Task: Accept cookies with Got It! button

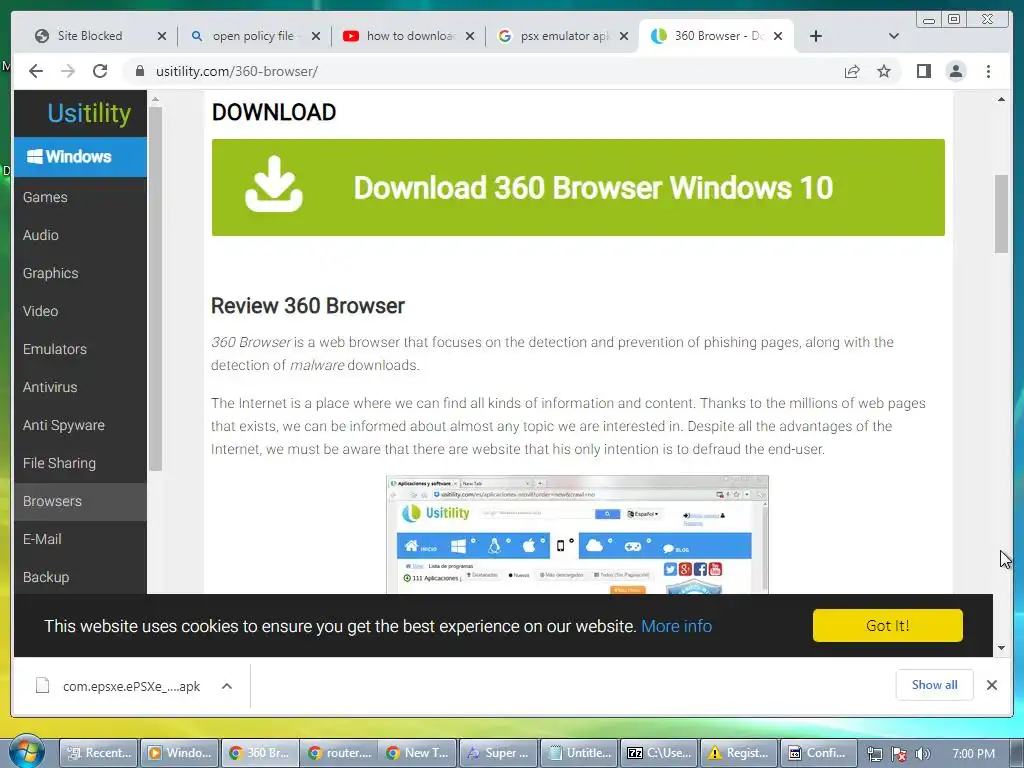Action: [x=888, y=626]
